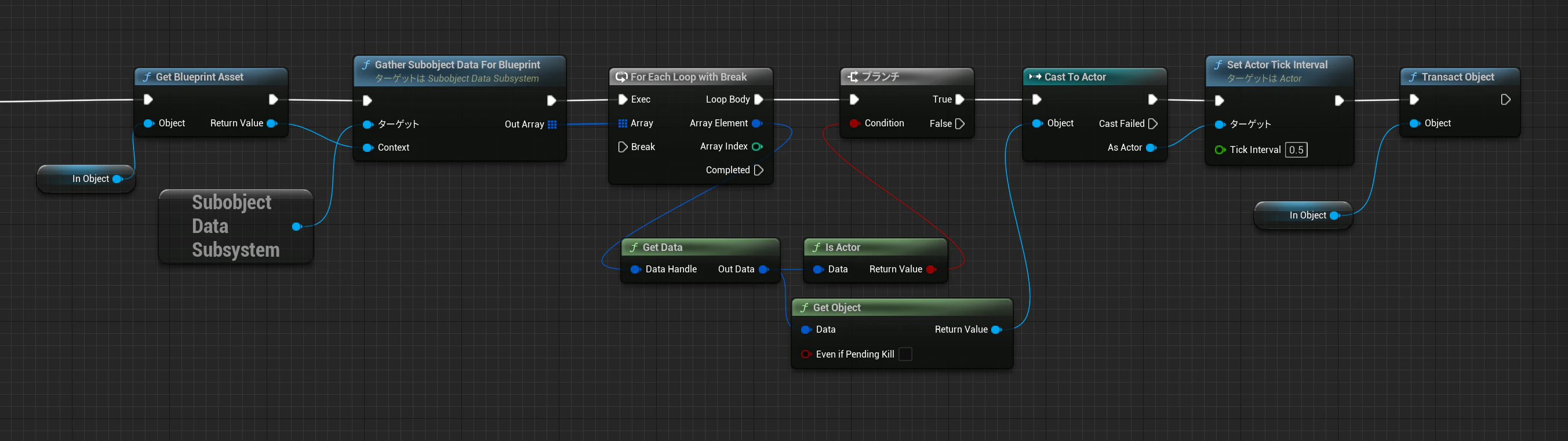Click Context pin on Gather Subobject Data node

368,148
